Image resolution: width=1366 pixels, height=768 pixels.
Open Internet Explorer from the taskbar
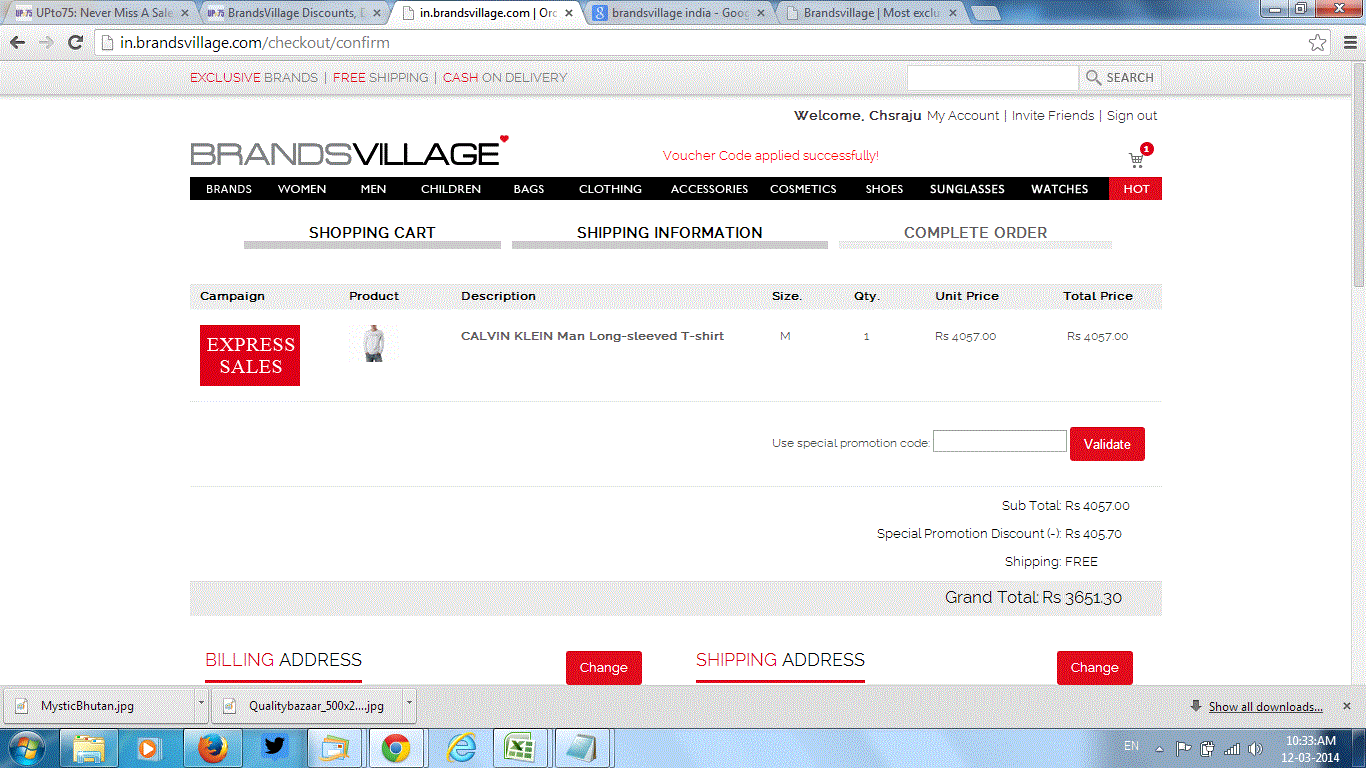pyautogui.click(x=461, y=748)
